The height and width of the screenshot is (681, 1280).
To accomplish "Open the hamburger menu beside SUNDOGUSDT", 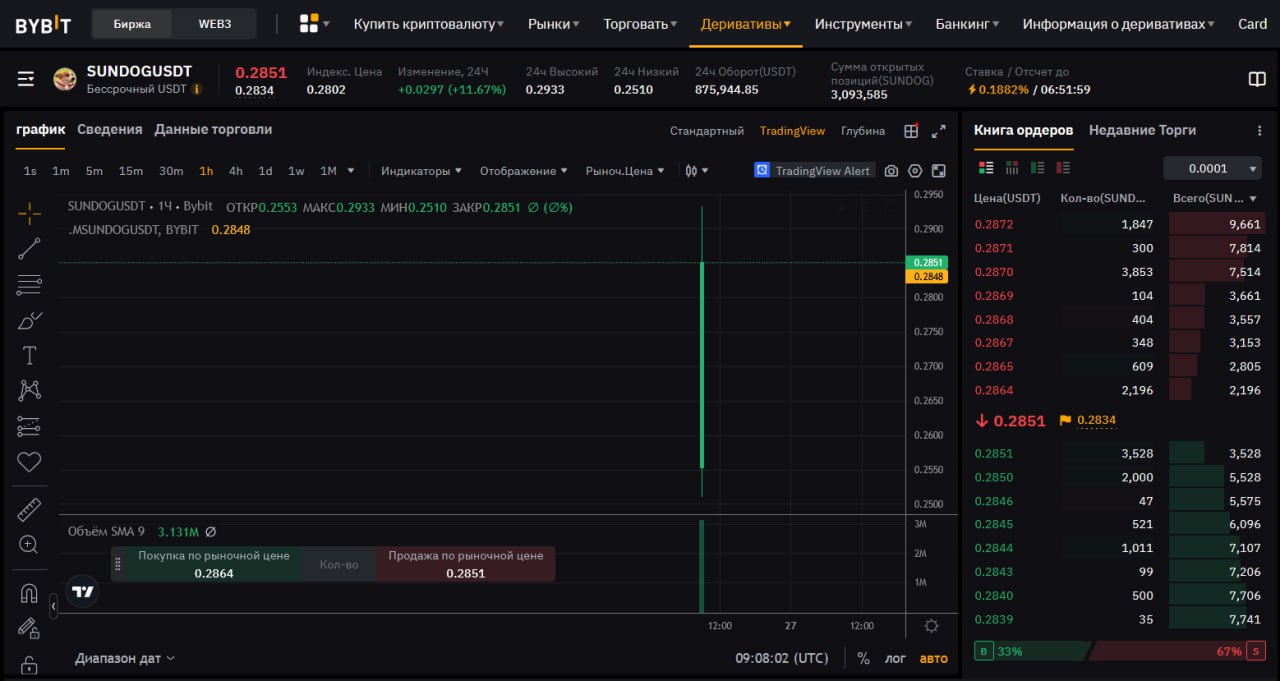I will [x=26, y=79].
